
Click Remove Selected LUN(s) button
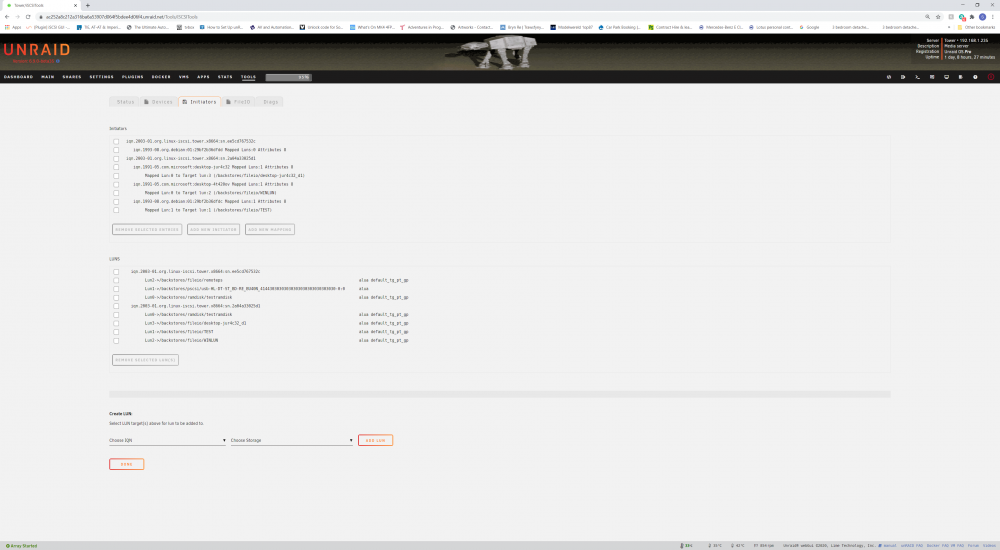click(x=145, y=360)
